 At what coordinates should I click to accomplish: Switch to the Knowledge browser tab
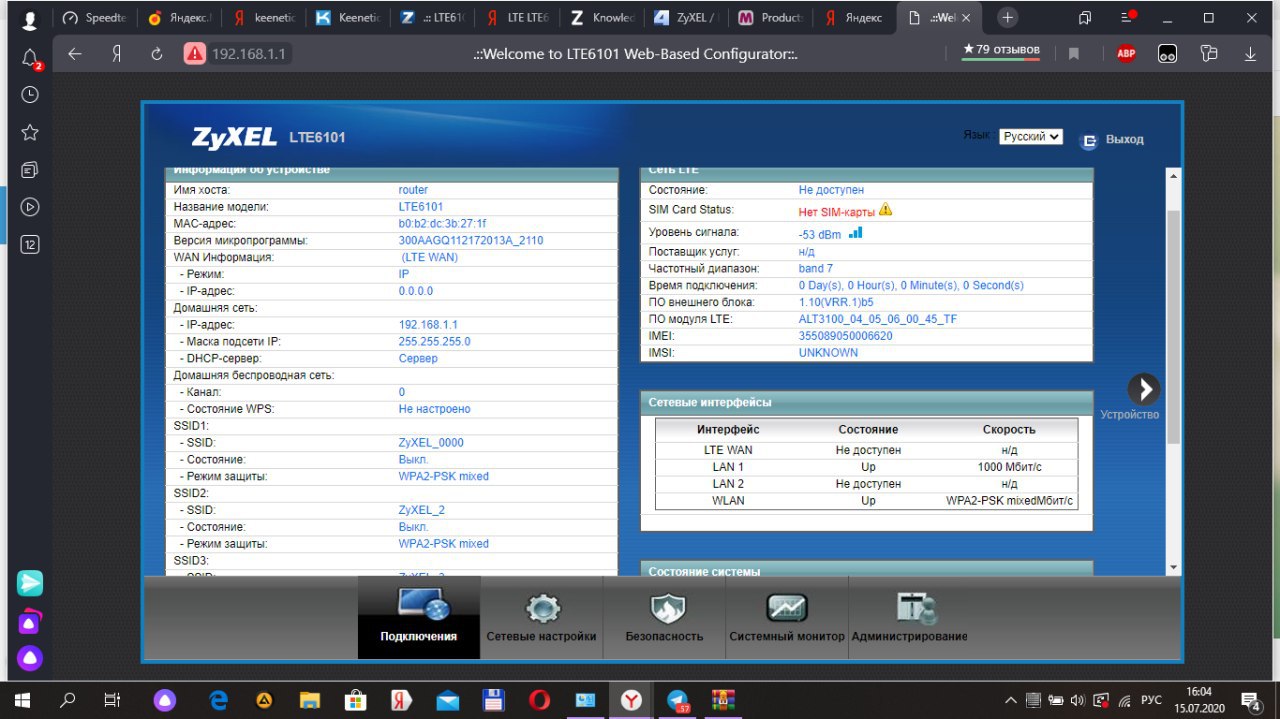coord(601,18)
